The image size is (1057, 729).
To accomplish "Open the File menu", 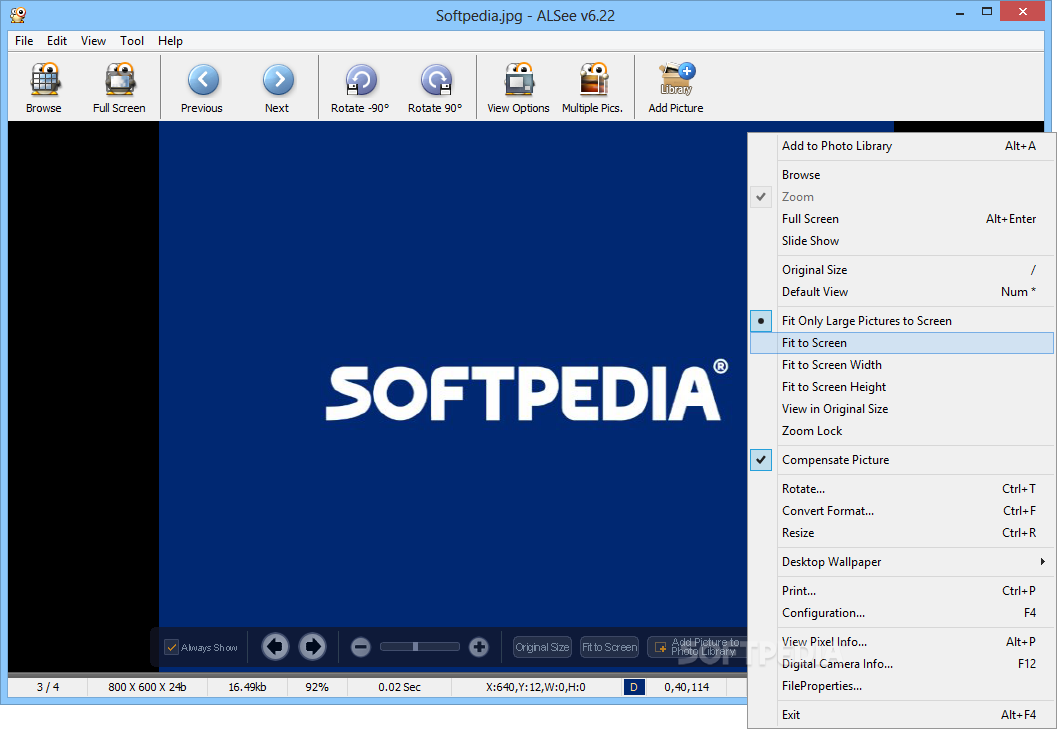I will pos(24,41).
